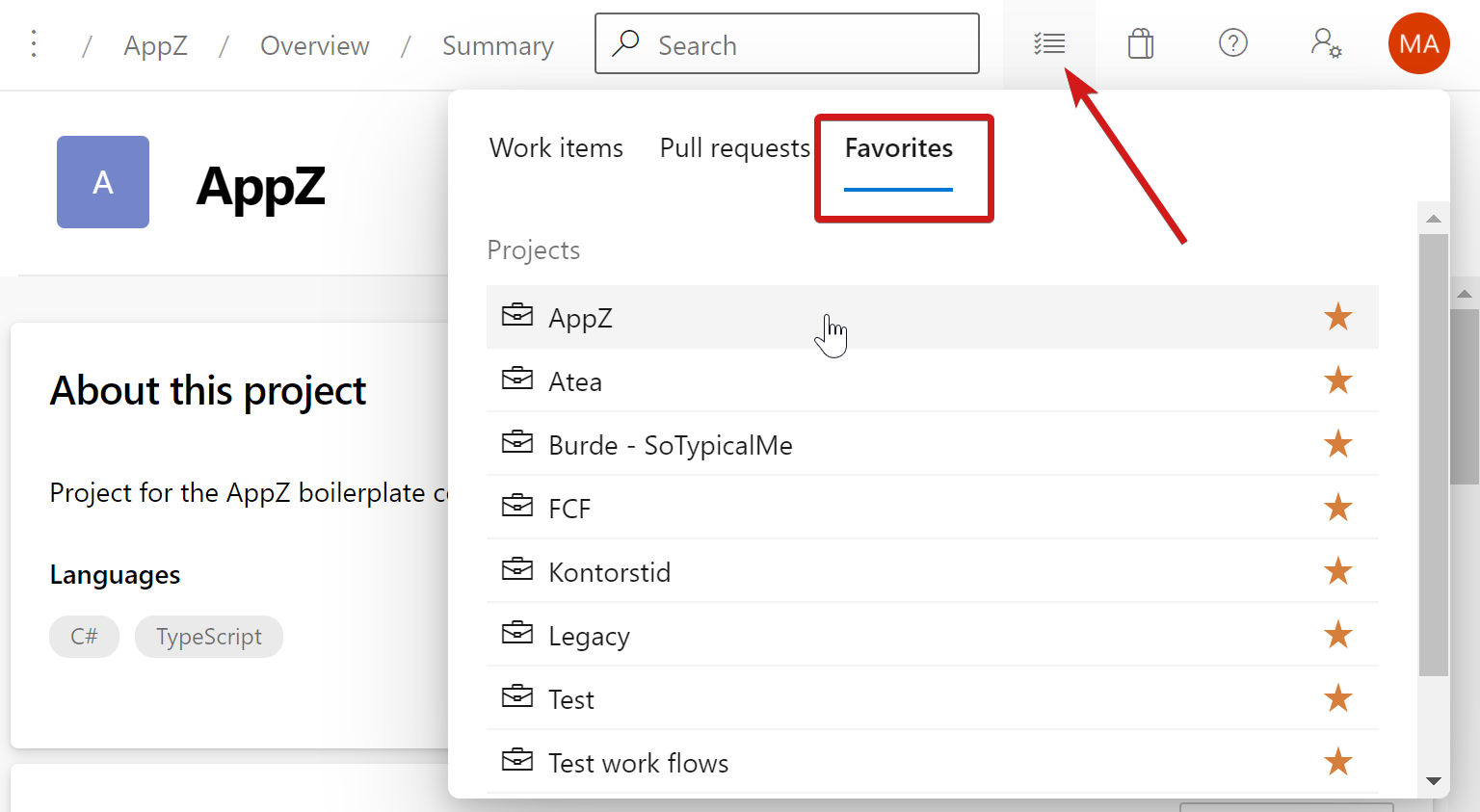Click the search magnifier icon
This screenshot has height=812, width=1480.
(x=626, y=44)
